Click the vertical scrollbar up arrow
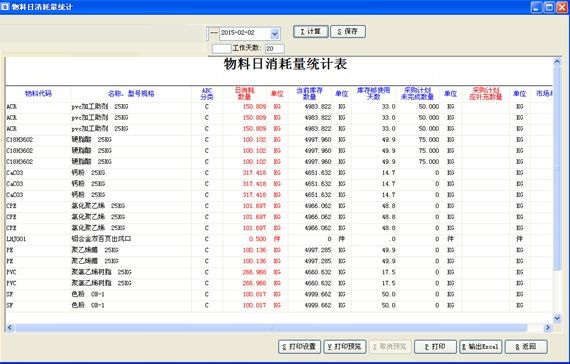 click(557, 62)
